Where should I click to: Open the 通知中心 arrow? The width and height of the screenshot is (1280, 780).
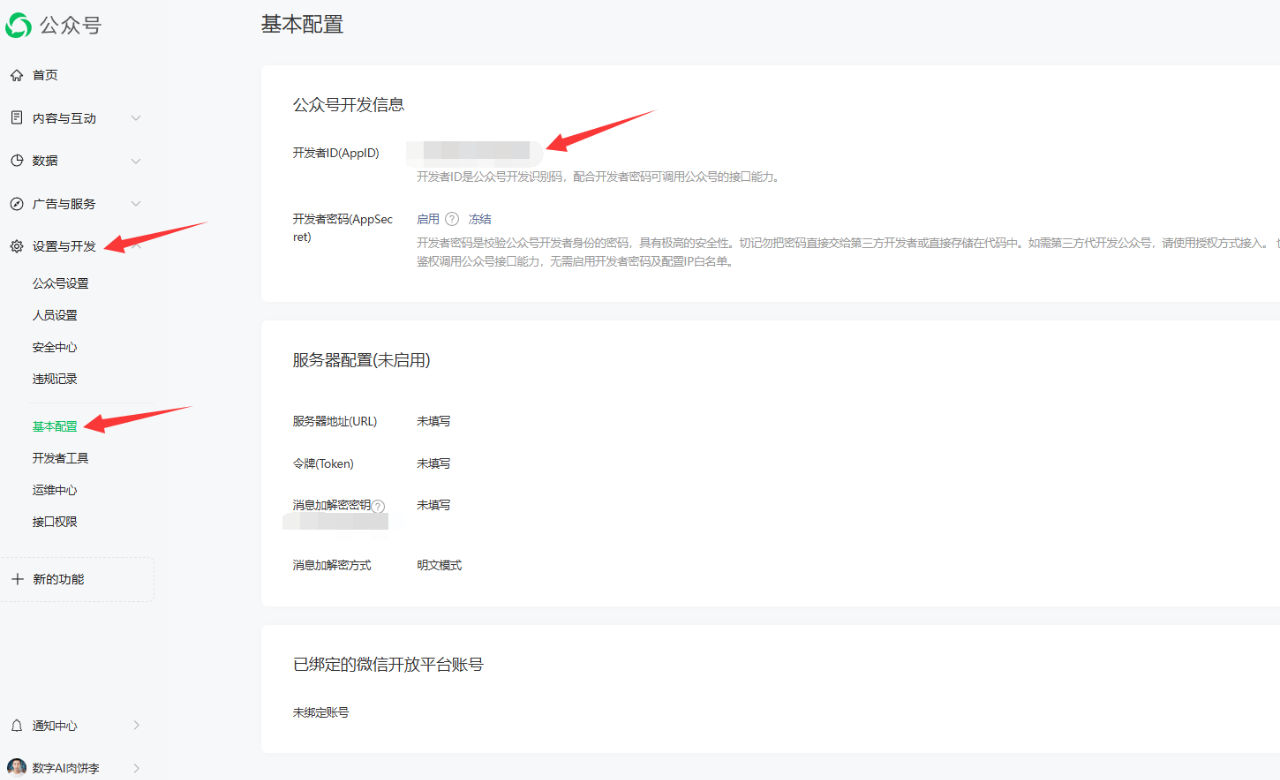click(x=136, y=725)
